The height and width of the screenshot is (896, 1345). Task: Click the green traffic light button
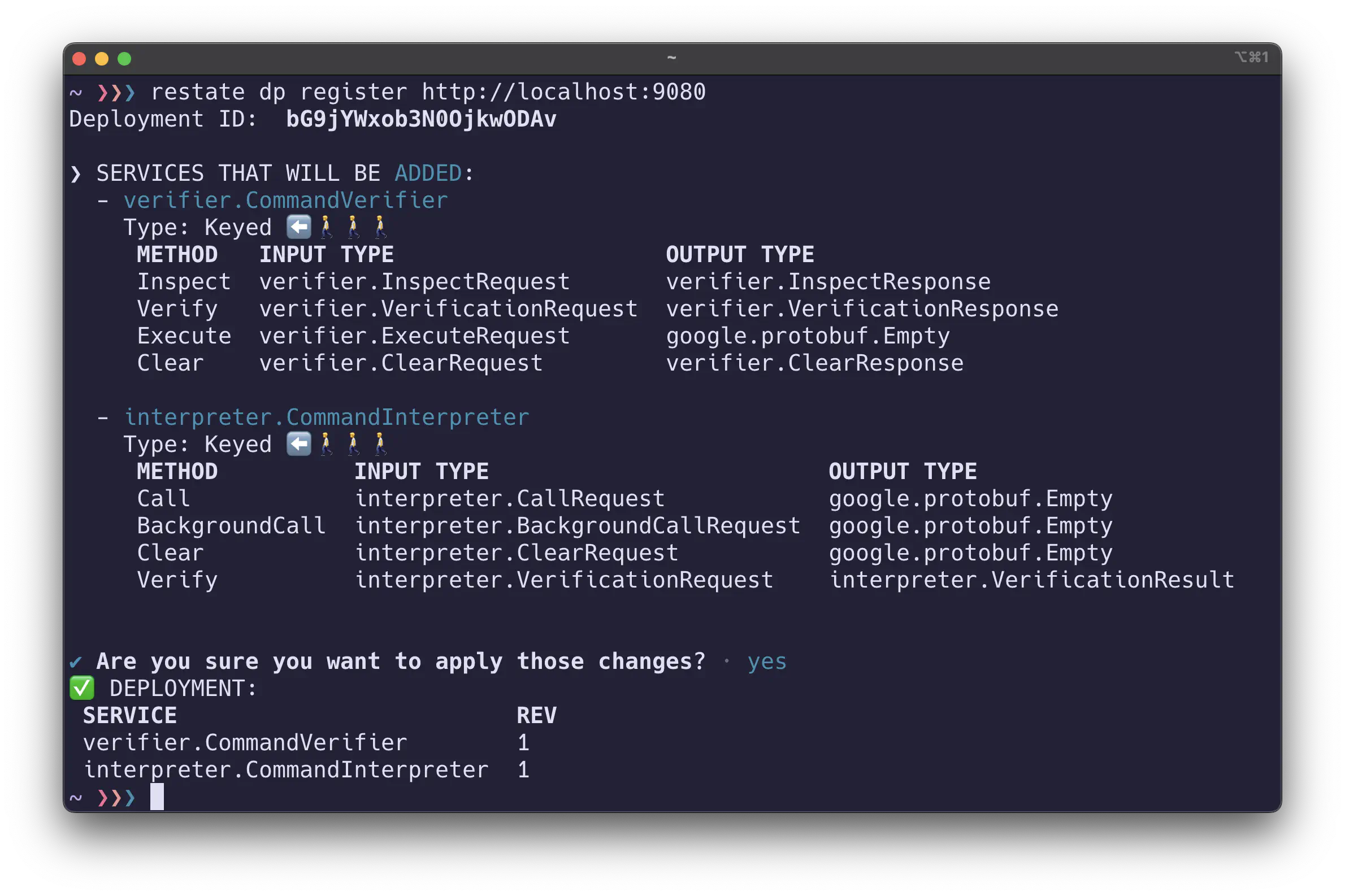(125, 58)
